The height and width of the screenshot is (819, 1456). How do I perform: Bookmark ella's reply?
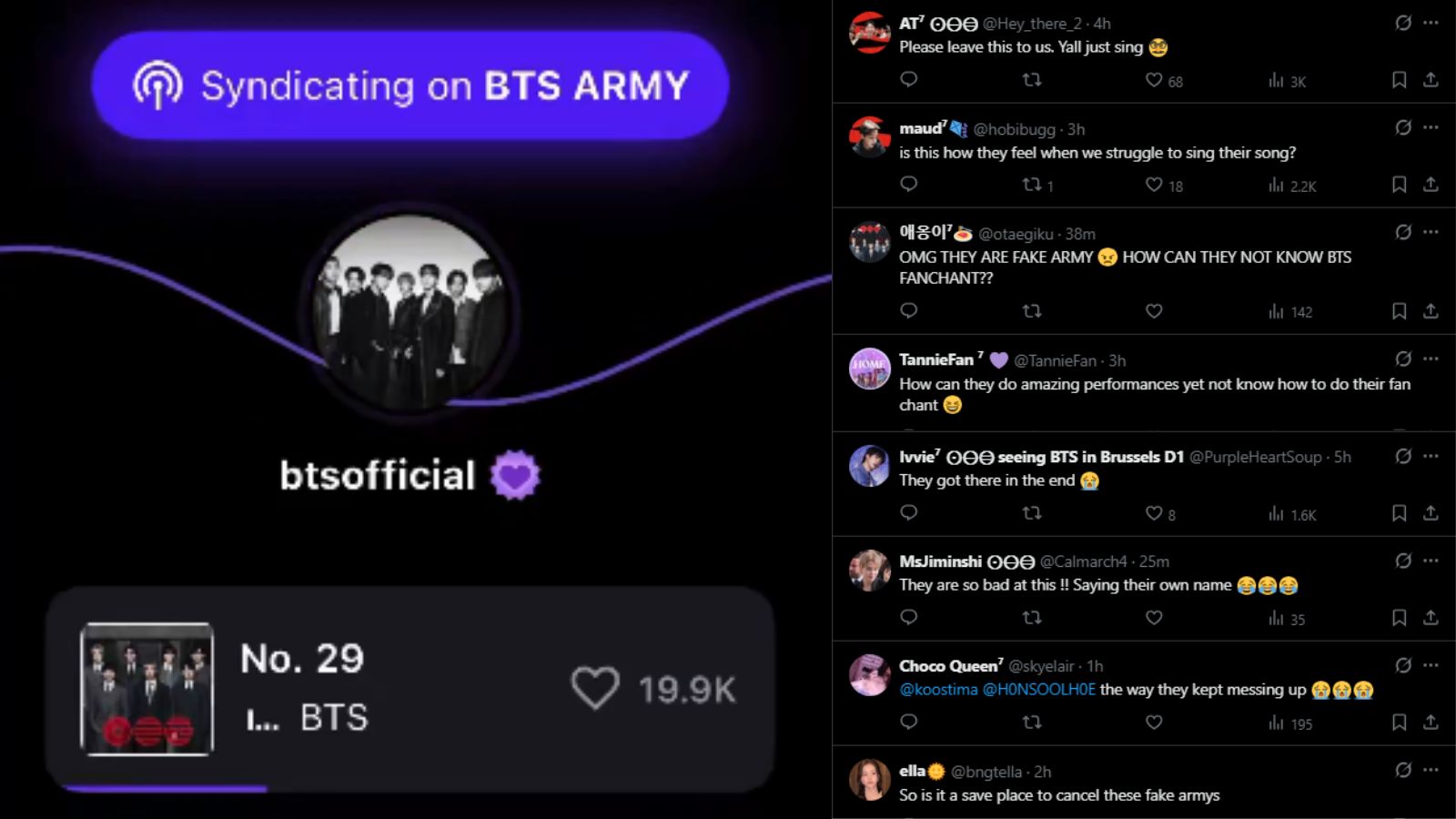(1398, 814)
